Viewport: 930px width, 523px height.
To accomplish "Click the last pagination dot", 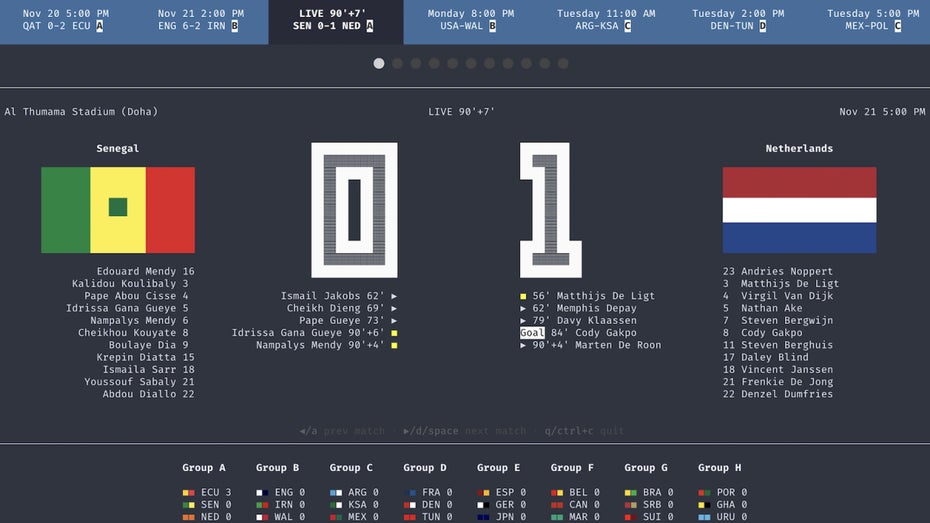I will tap(563, 63).
